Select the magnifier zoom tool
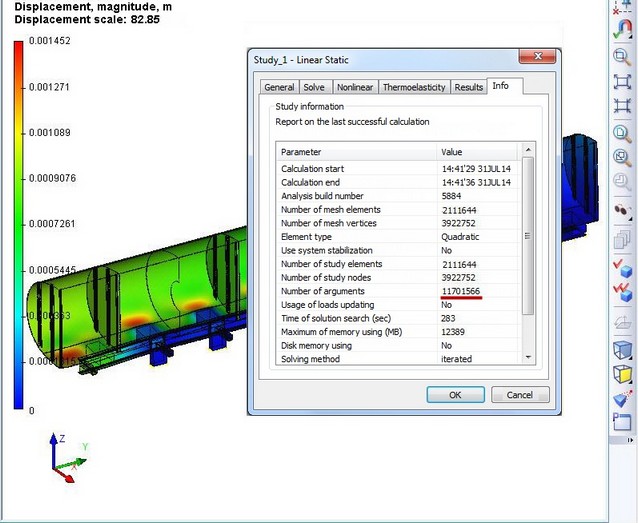The height and width of the screenshot is (523, 638). 622,58
